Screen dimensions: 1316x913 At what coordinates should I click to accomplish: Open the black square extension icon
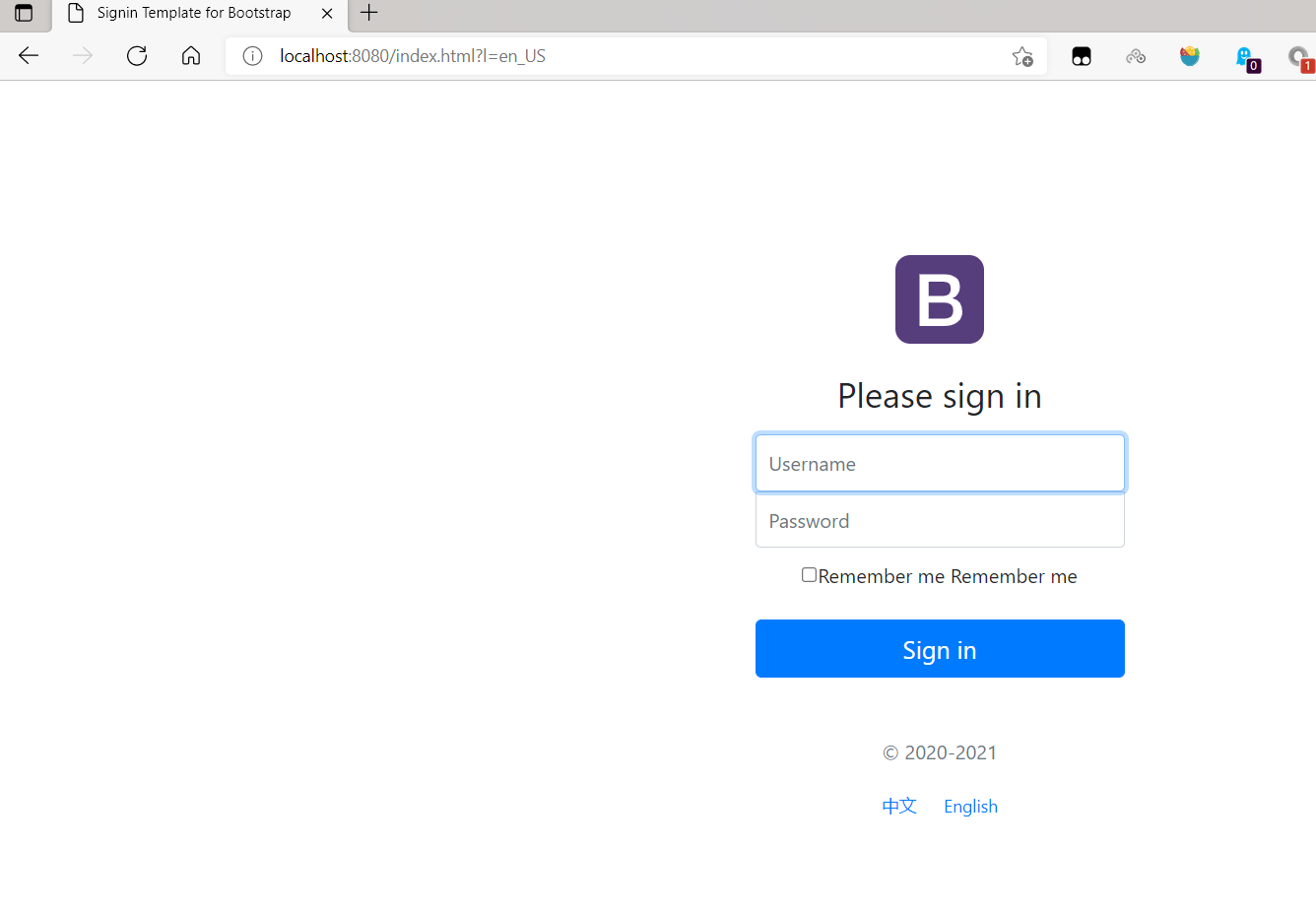click(1082, 57)
